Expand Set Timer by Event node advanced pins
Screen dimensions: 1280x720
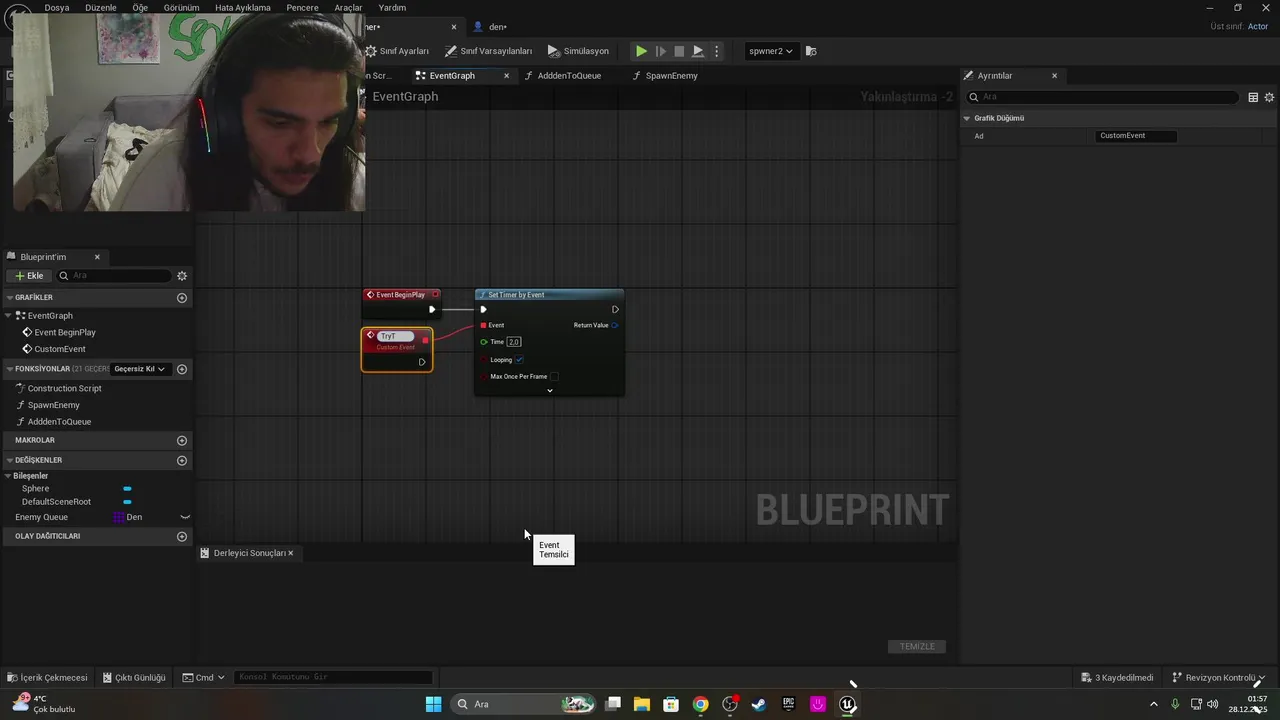click(x=549, y=390)
